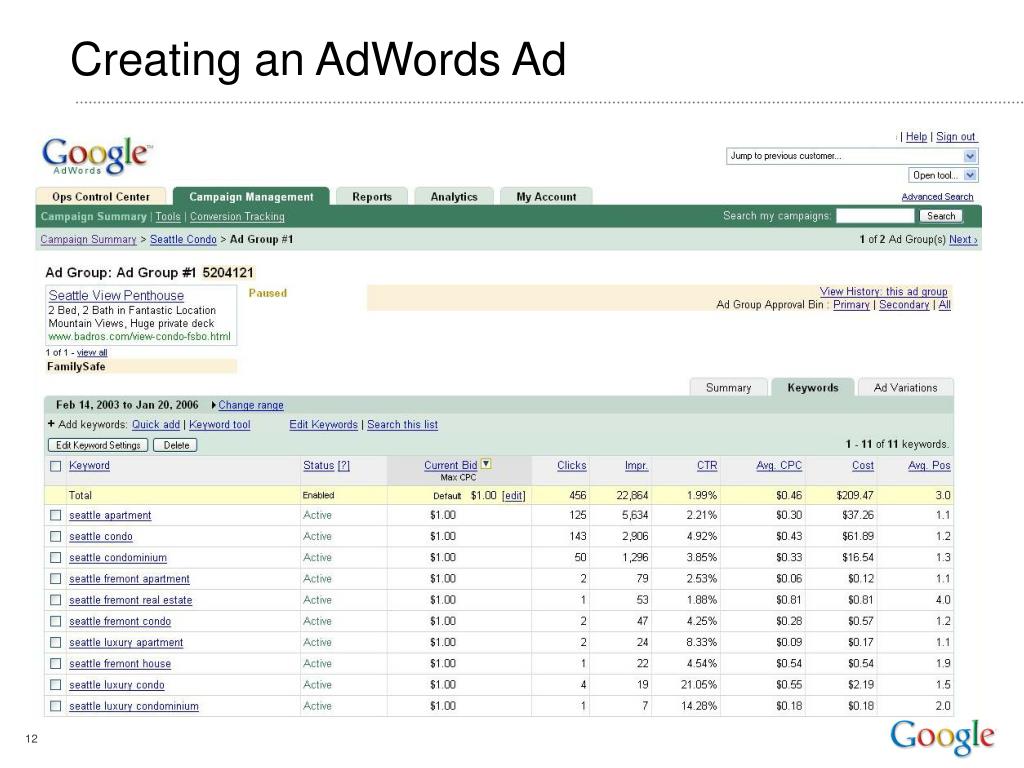
Task: Click the Edit Keywords link
Action: (323, 424)
